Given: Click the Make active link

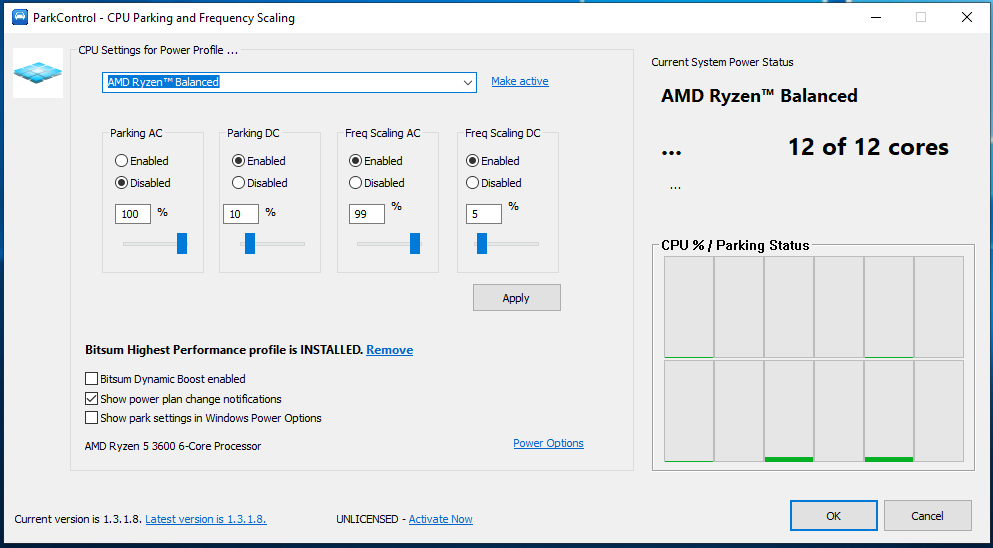Looking at the screenshot, I should [x=520, y=81].
